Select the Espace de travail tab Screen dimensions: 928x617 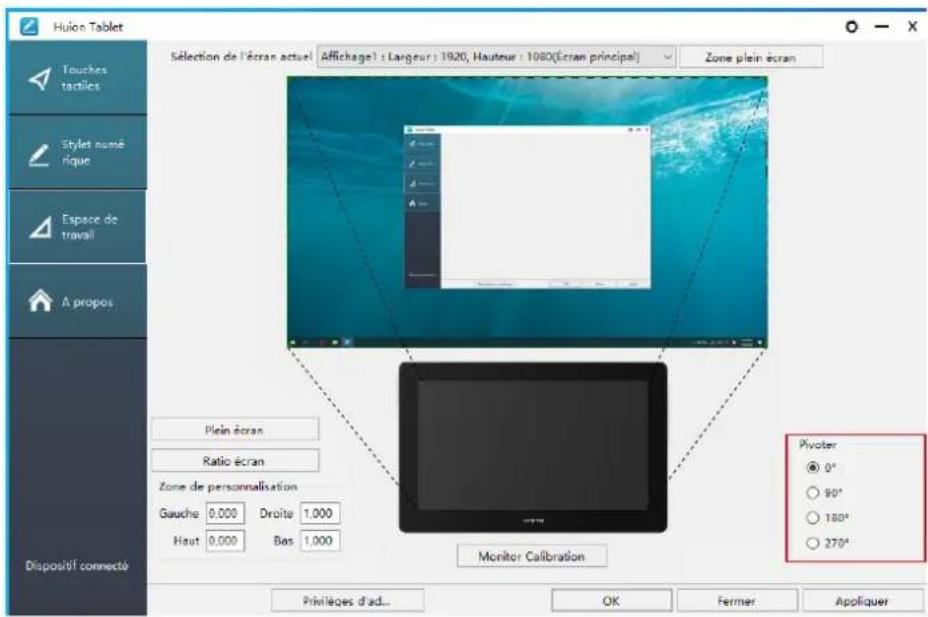(78, 227)
